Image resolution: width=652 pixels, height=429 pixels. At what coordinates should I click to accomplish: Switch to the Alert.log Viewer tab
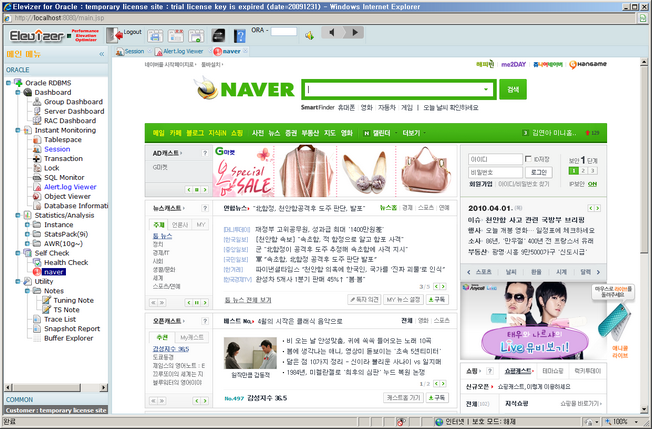pos(183,51)
